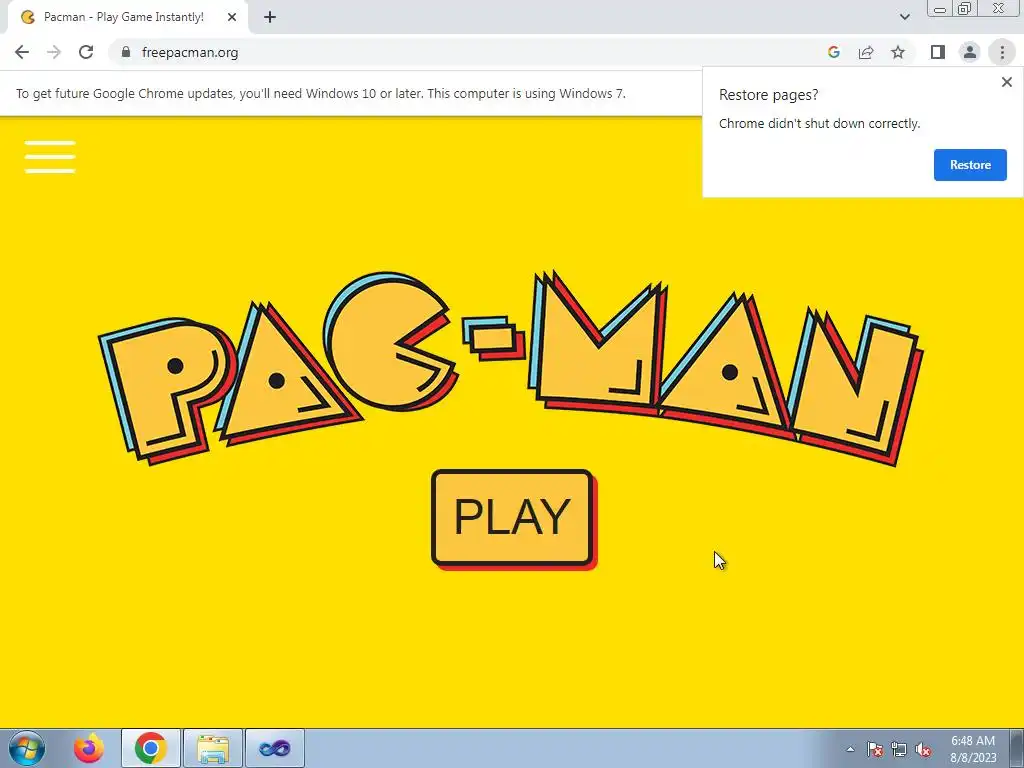Screen dimensions: 1024x768
Task: Open File Explorer from the taskbar
Action: [x=213, y=748]
